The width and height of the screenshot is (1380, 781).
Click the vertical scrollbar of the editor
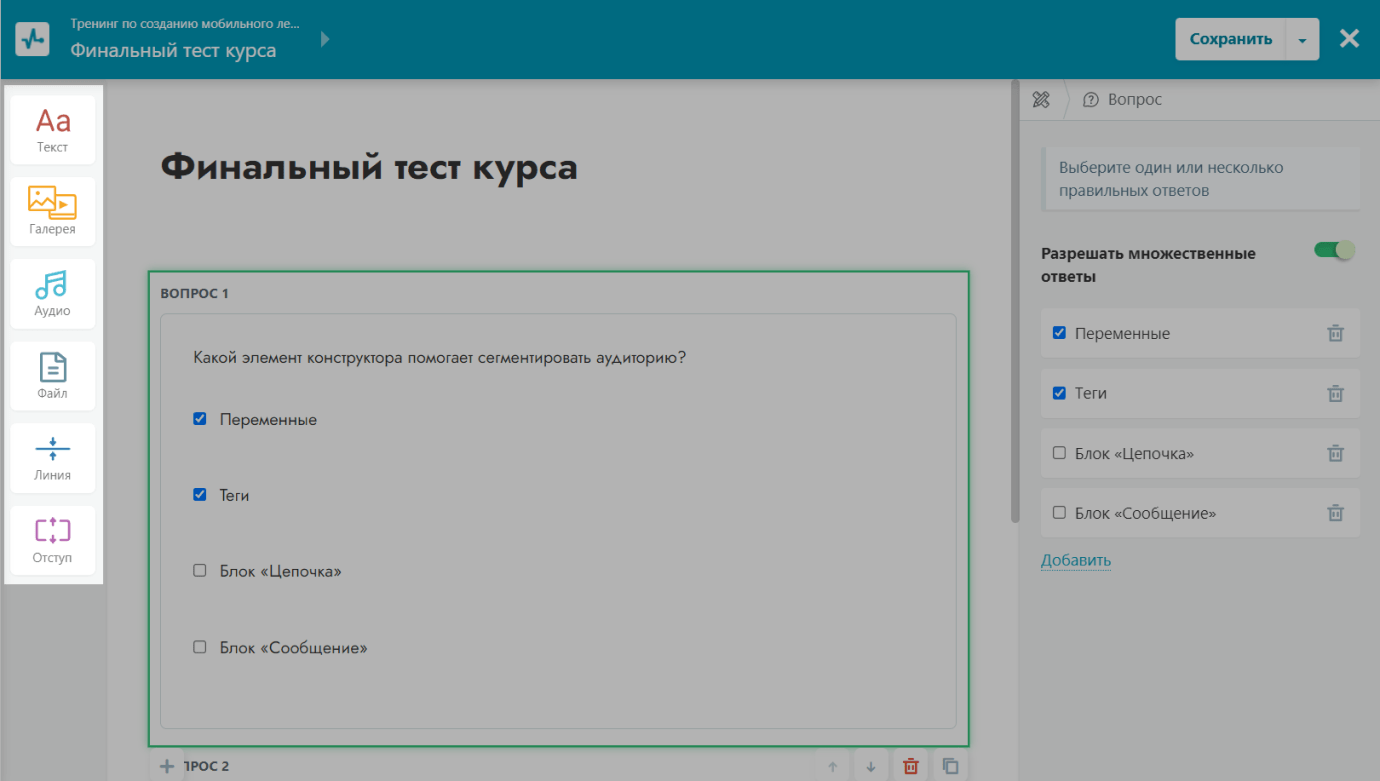(1015, 300)
